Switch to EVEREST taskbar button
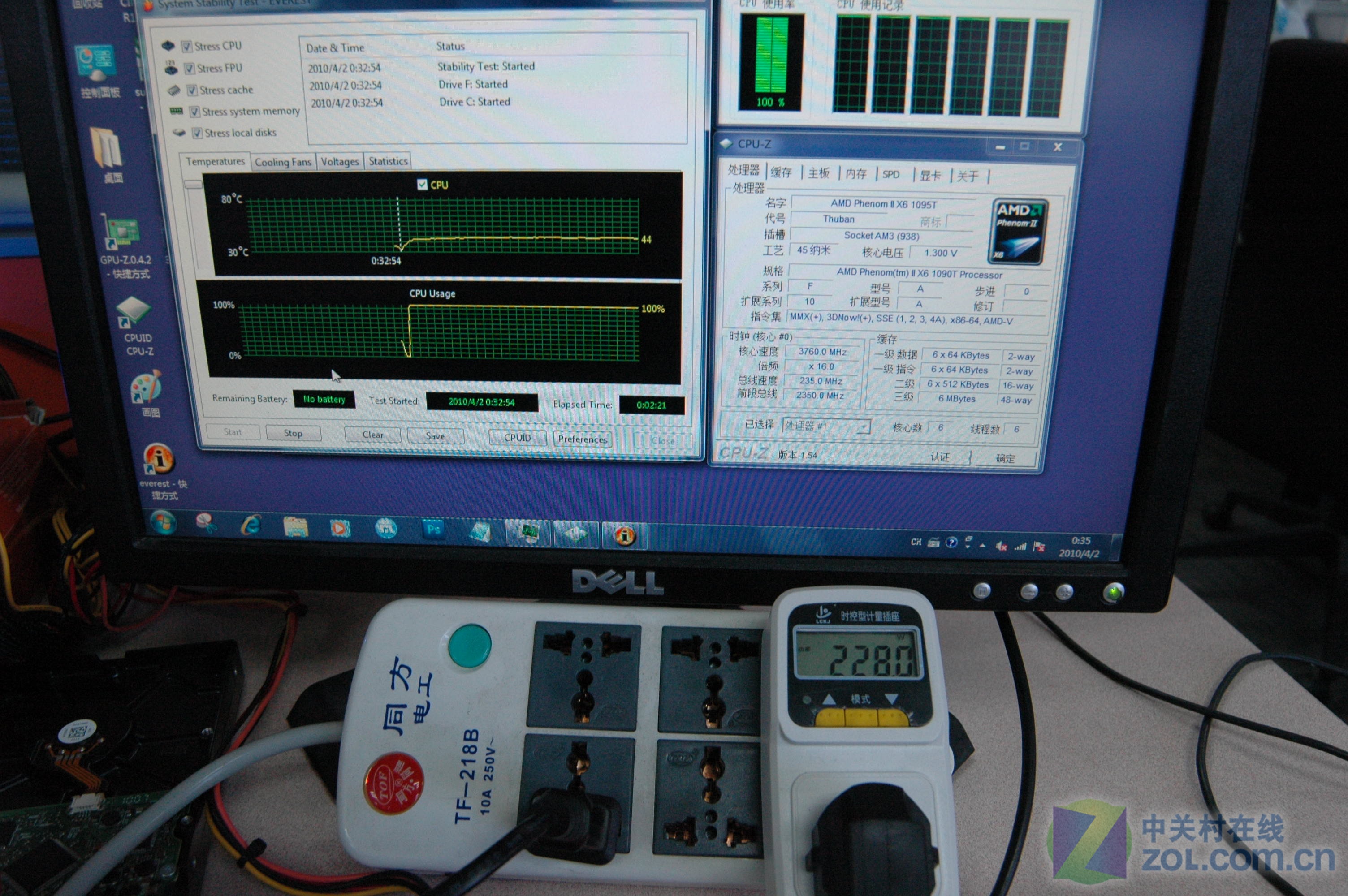1348x896 pixels. (625, 536)
